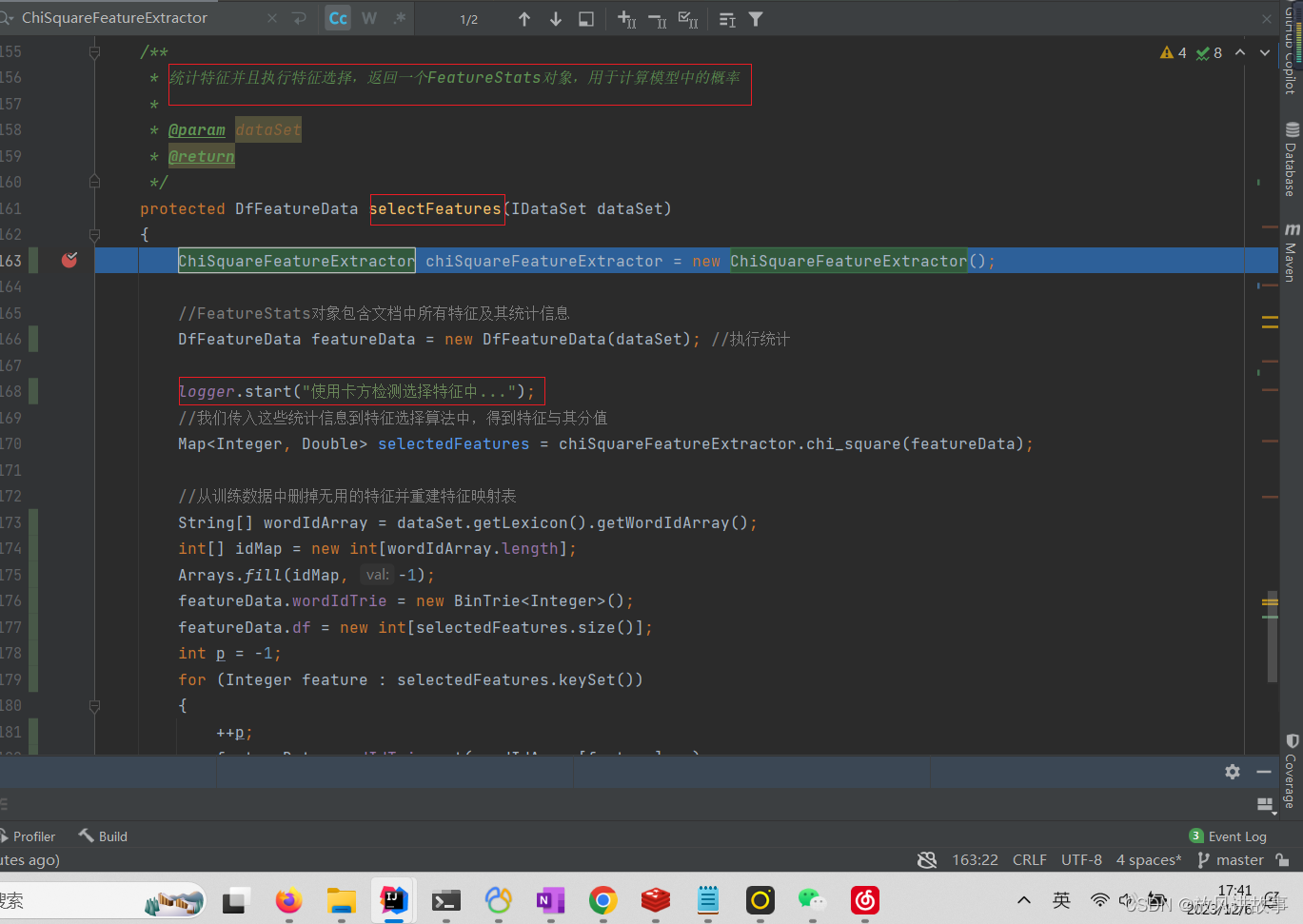Toggle Words (W) search option
This screenshot has height=924, width=1303.
tap(369, 18)
